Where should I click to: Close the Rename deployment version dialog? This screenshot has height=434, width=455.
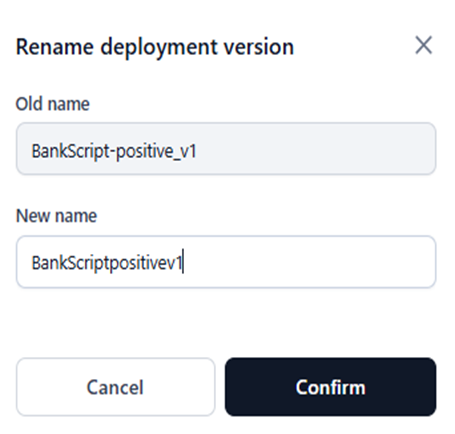coord(424,45)
